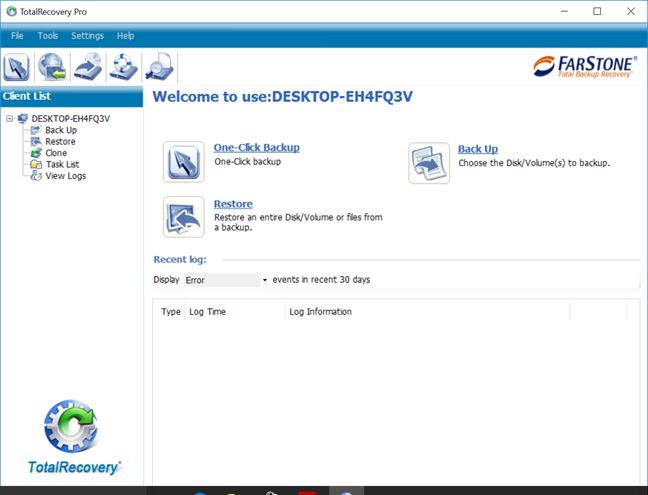
Task: Click the TotalRecovery gear logo
Action: pyautogui.click(x=71, y=426)
